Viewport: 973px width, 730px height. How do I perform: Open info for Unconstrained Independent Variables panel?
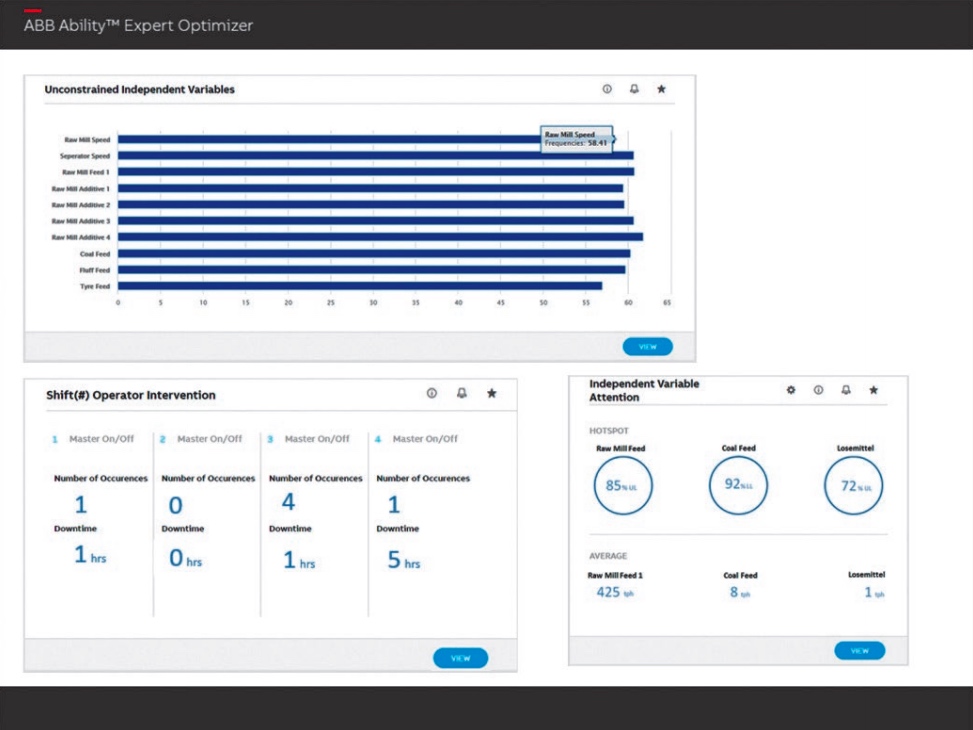(607, 89)
